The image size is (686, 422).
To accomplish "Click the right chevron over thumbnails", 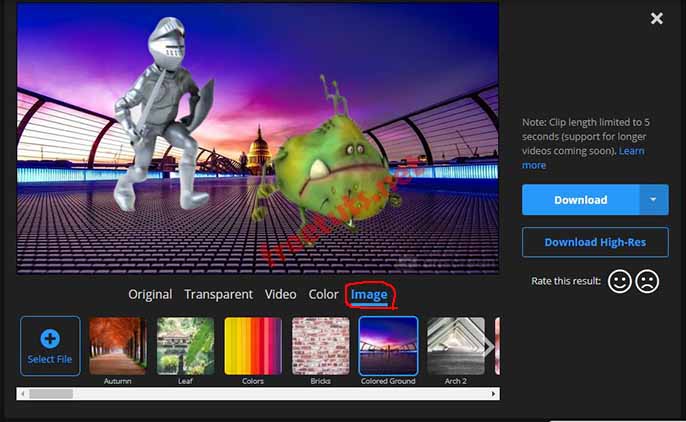I will coord(490,347).
